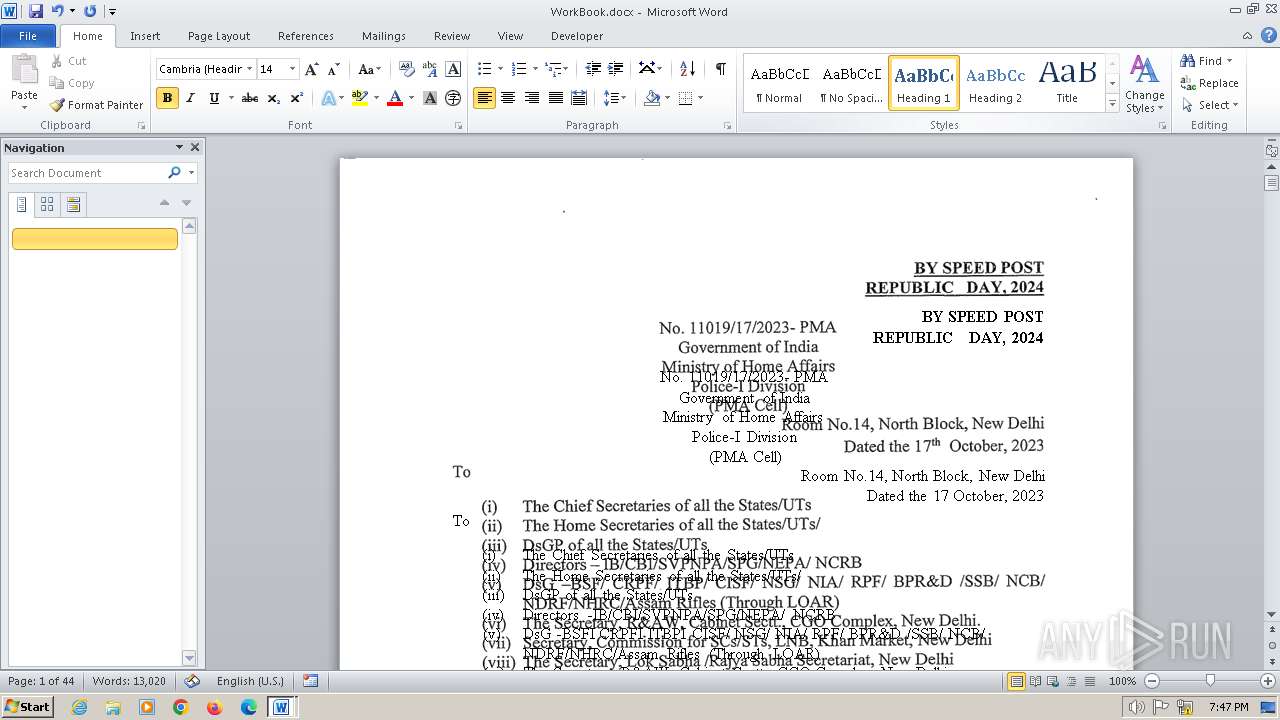Switch to the Review tab
This screenshot has height=720, width=1280.
coord(452,36)
